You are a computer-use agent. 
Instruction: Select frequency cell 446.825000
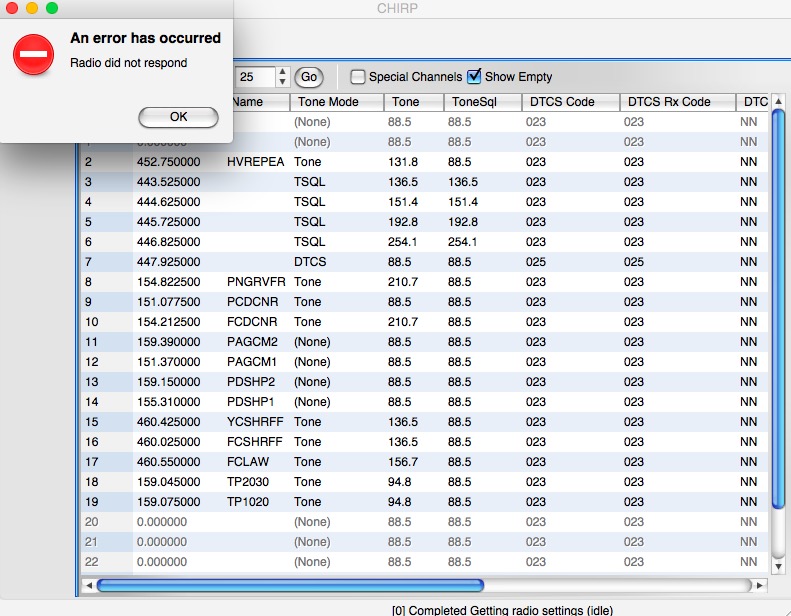[x=168, y=242]
